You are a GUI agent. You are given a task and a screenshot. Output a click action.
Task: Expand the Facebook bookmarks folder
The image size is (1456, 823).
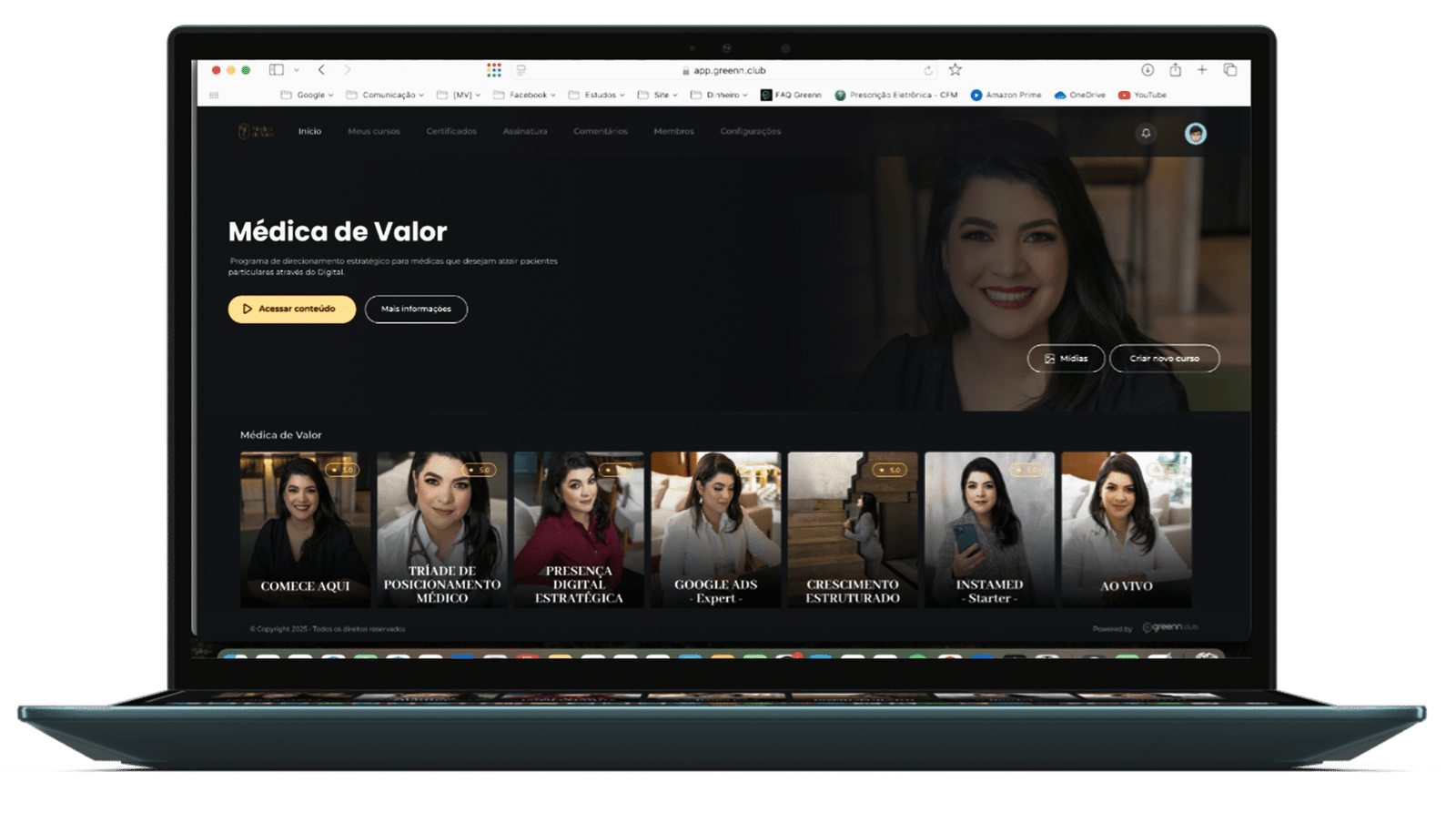pyautogui.click(x=524, y=95)
